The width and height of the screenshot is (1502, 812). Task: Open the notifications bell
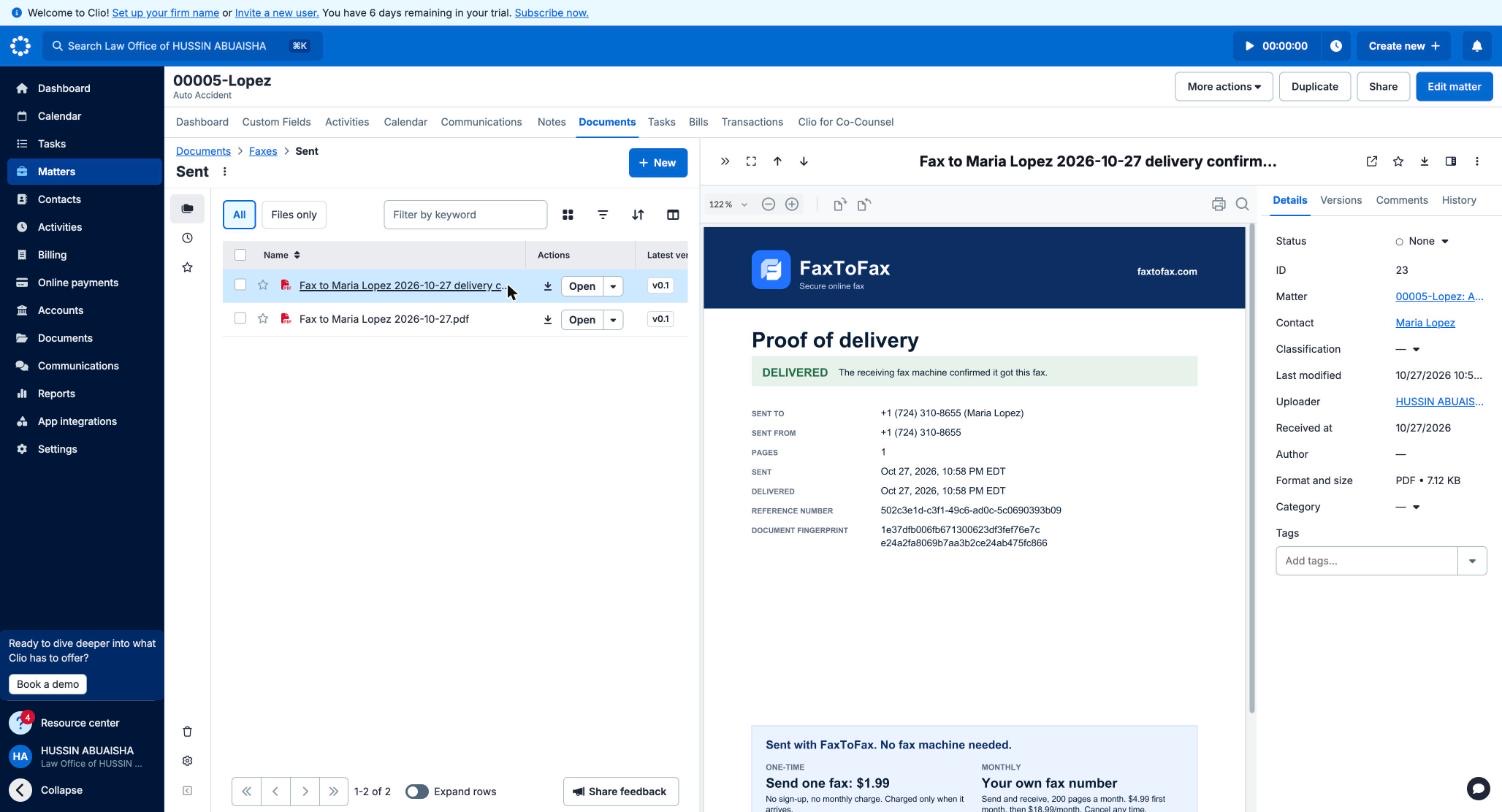pyautogui.click(x=1477, y=46)
